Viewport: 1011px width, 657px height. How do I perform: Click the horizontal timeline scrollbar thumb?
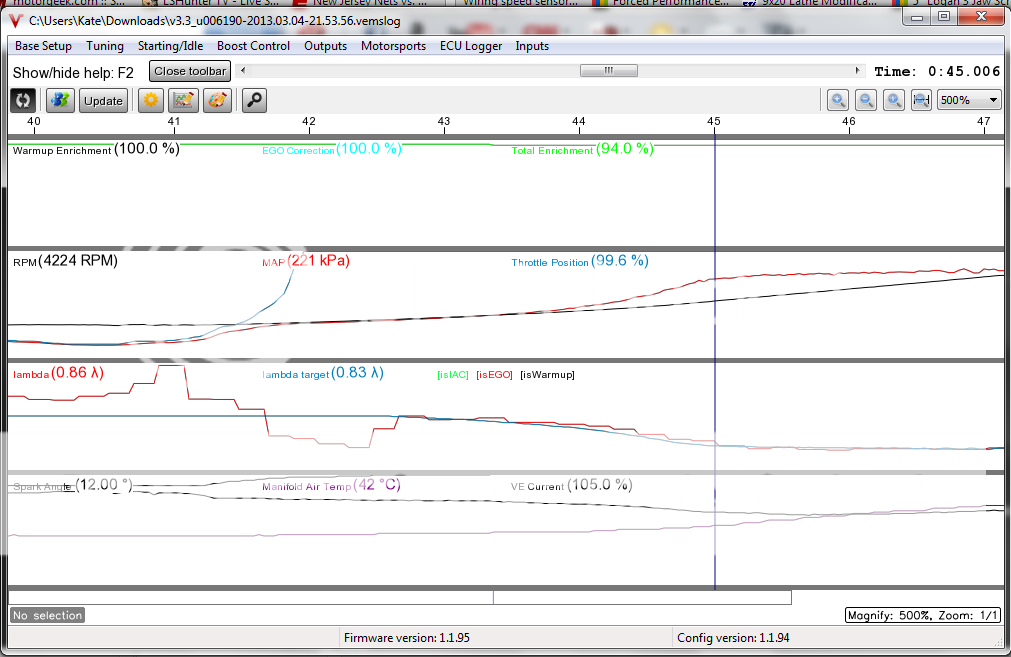click(x=608, y=71)
